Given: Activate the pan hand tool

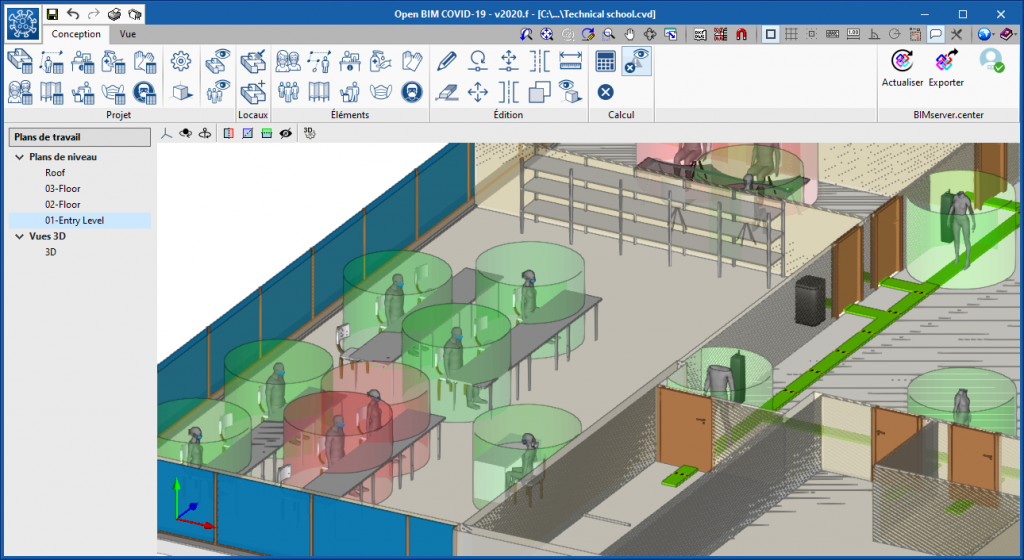Looking at the screenshot, I should (x=629, y=33).
